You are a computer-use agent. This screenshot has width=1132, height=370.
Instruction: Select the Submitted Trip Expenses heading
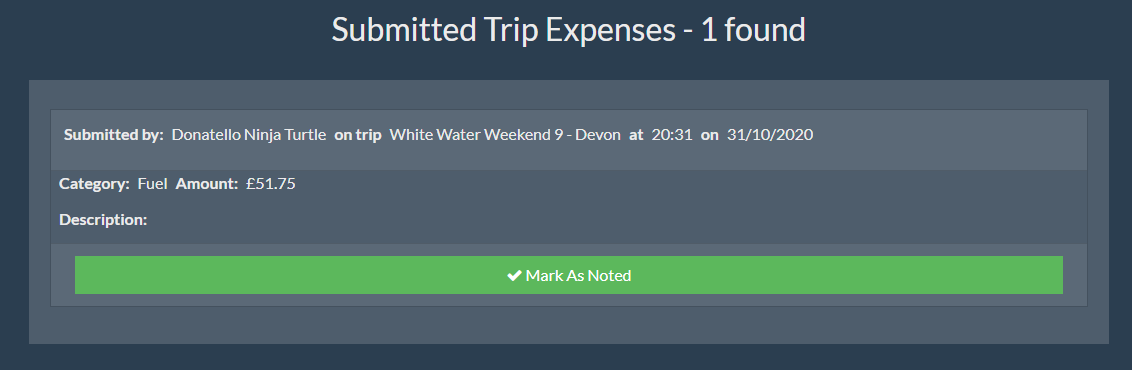pos(569,30)
